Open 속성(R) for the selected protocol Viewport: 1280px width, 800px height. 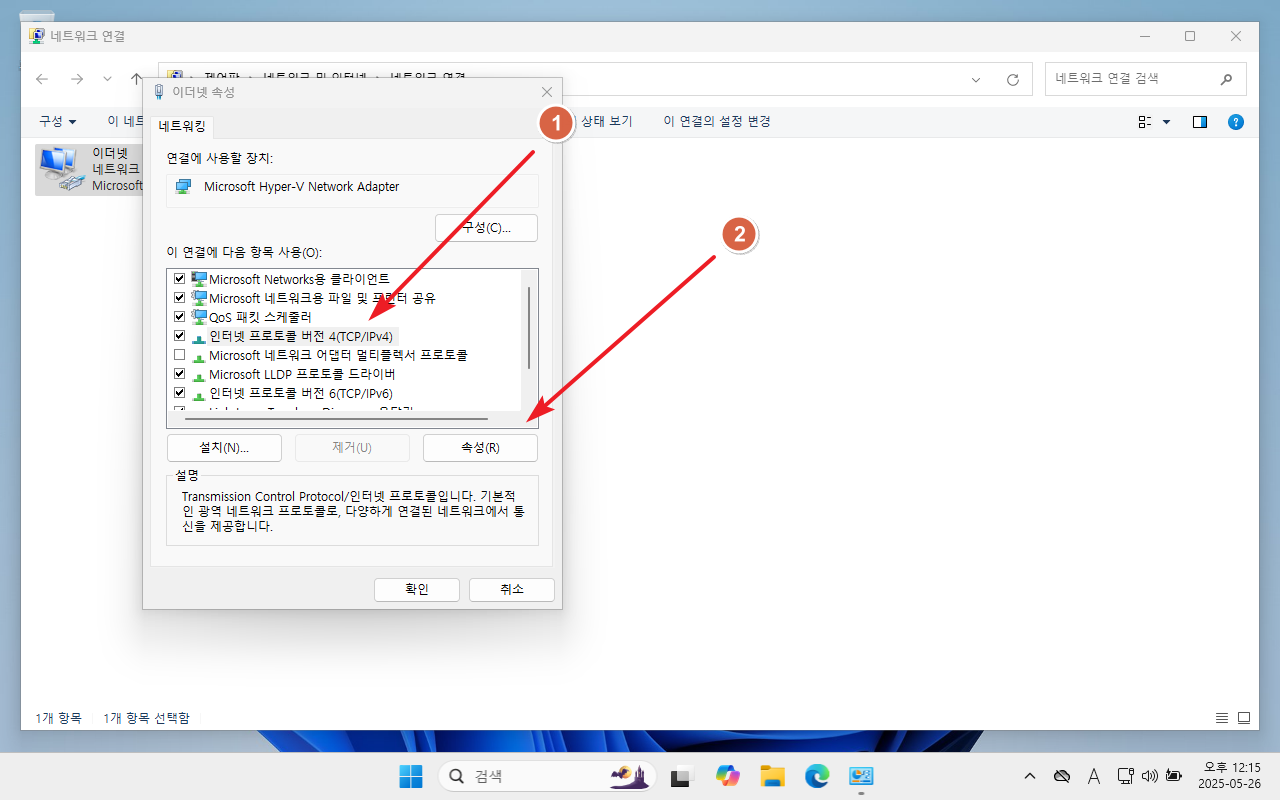(480, 447)
